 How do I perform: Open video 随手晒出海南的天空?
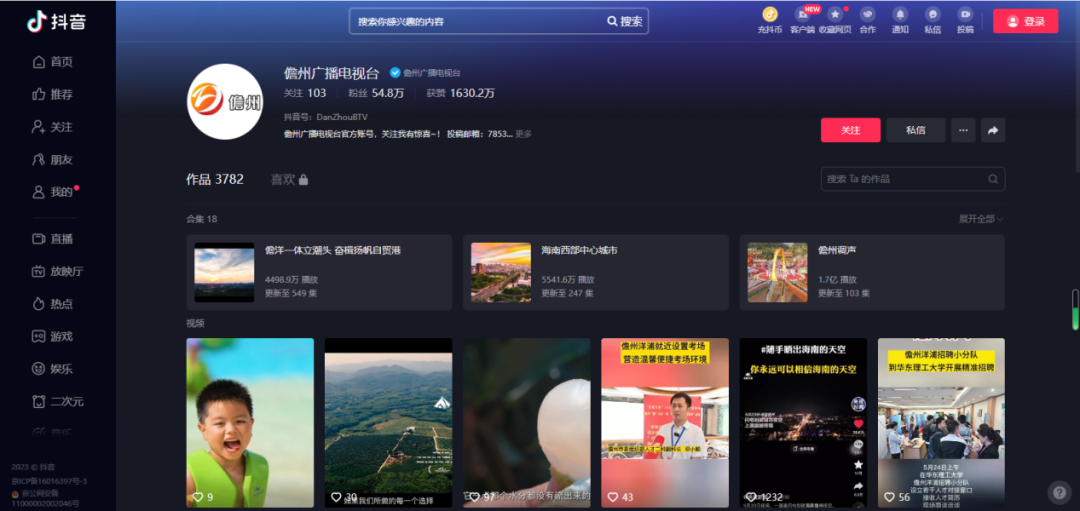click(x=803, y=423)
